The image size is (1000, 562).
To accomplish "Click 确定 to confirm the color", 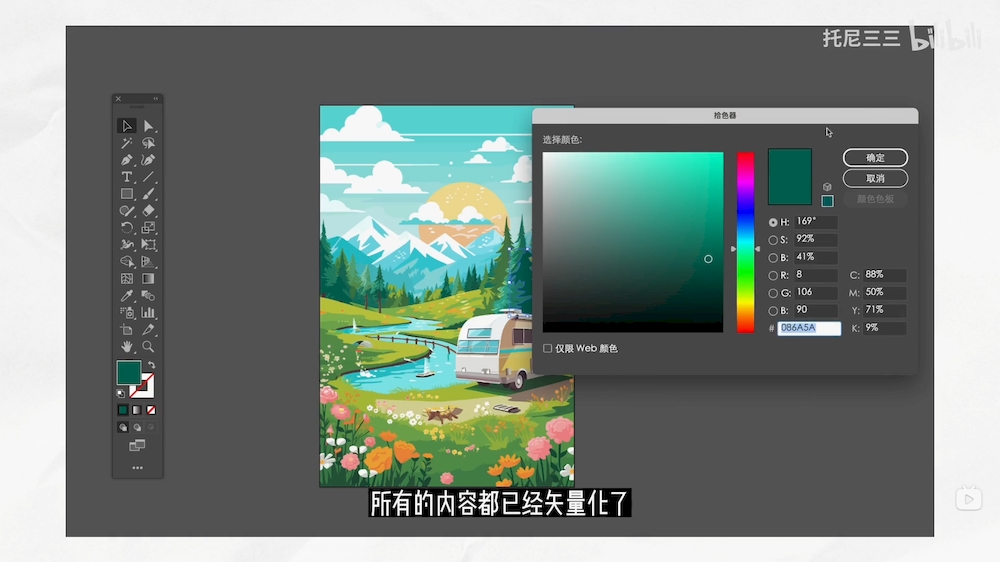I will 875,158.
